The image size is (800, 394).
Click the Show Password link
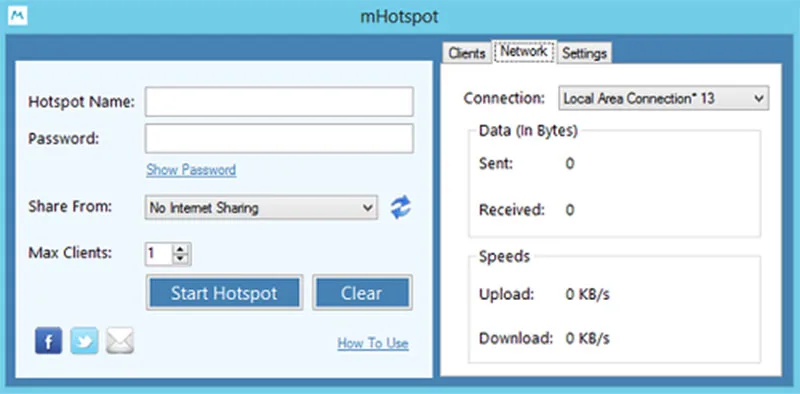point(191,170)
